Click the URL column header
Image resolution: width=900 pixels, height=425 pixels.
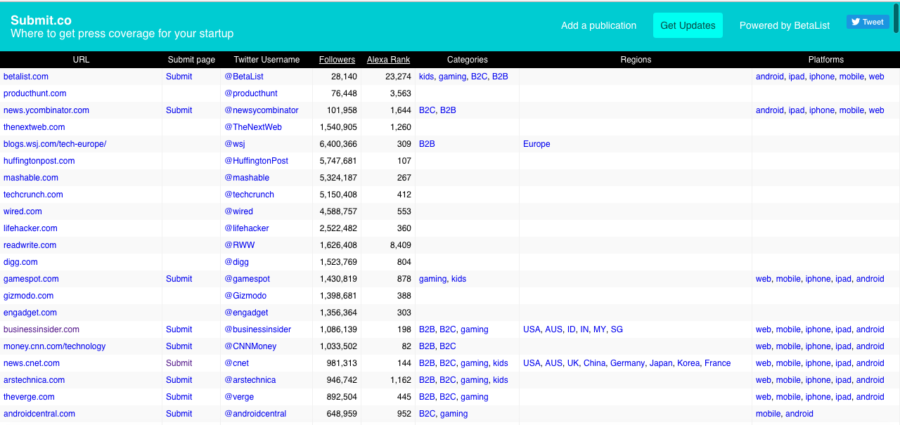coord(81,60)
